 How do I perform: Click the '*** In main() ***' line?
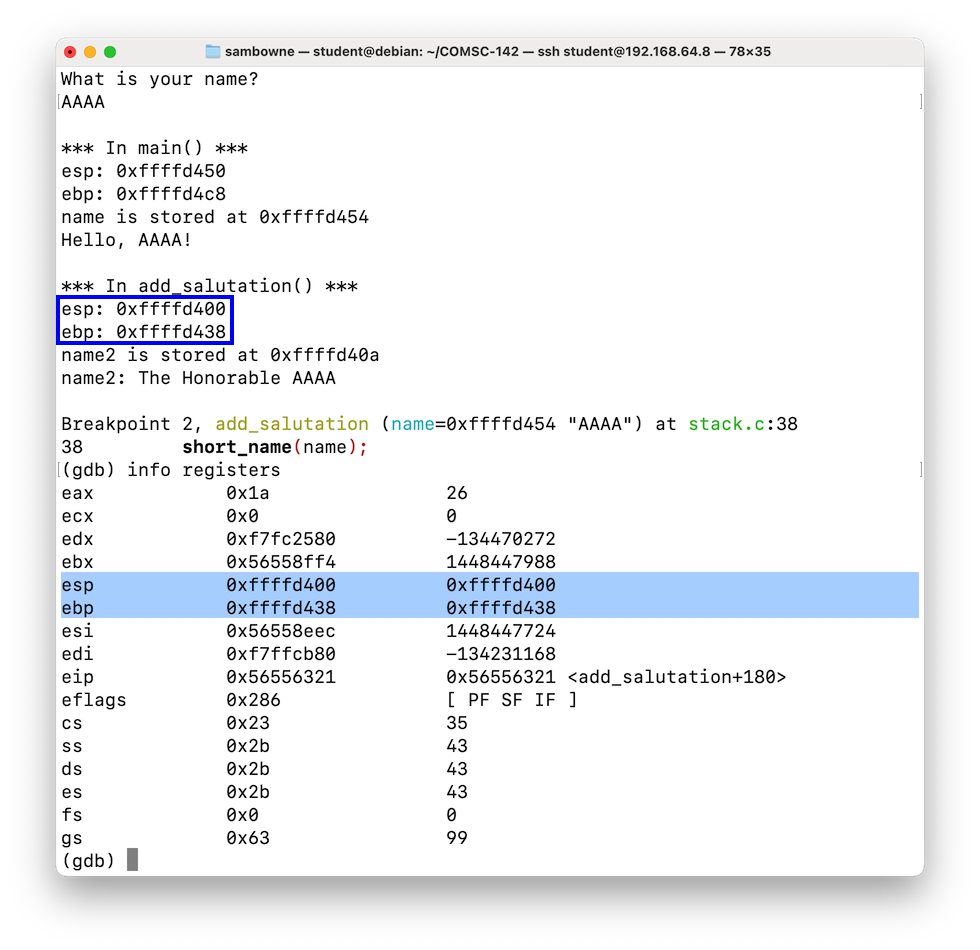154,148
